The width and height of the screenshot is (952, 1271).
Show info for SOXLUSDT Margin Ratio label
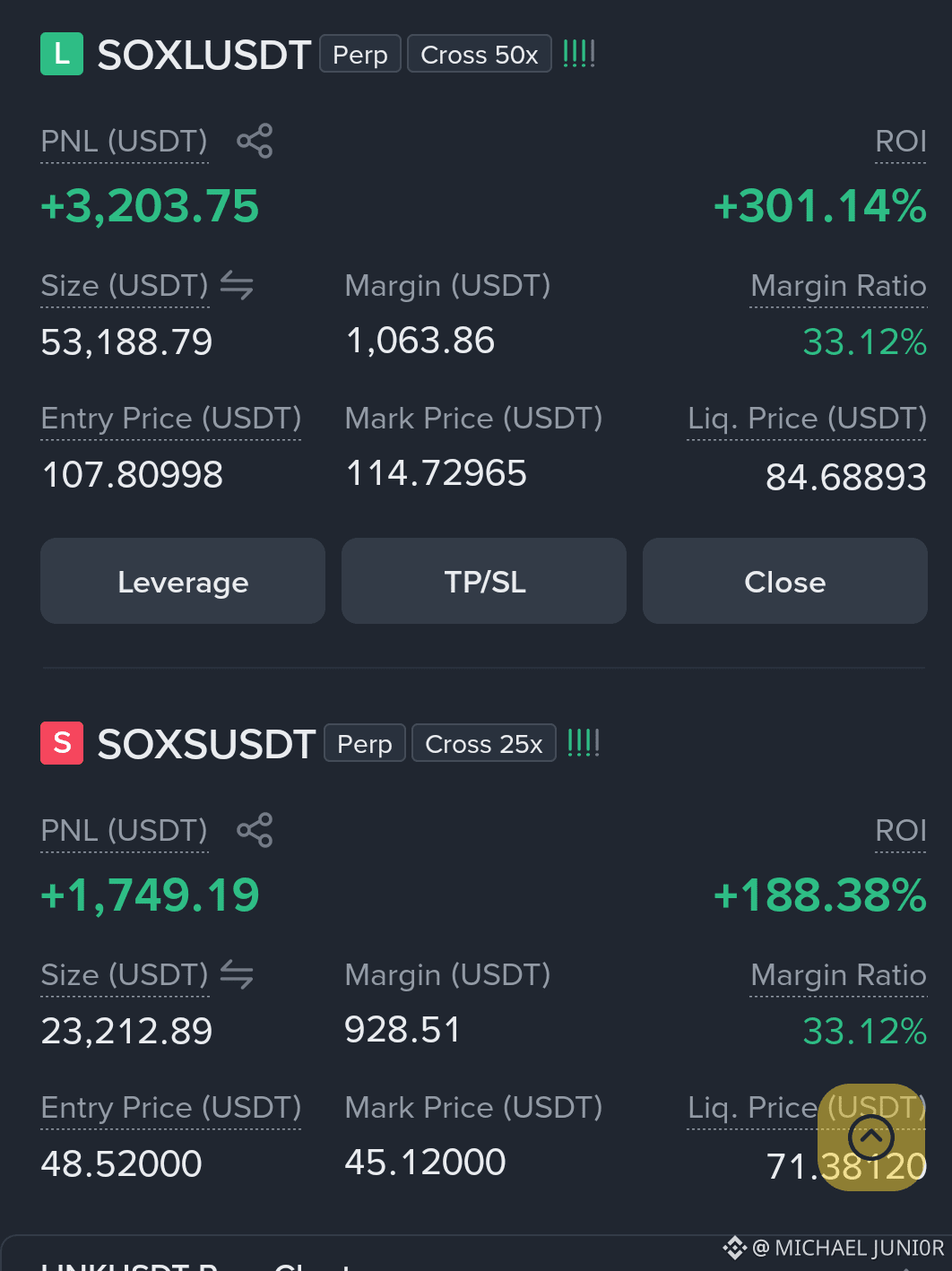838,286
